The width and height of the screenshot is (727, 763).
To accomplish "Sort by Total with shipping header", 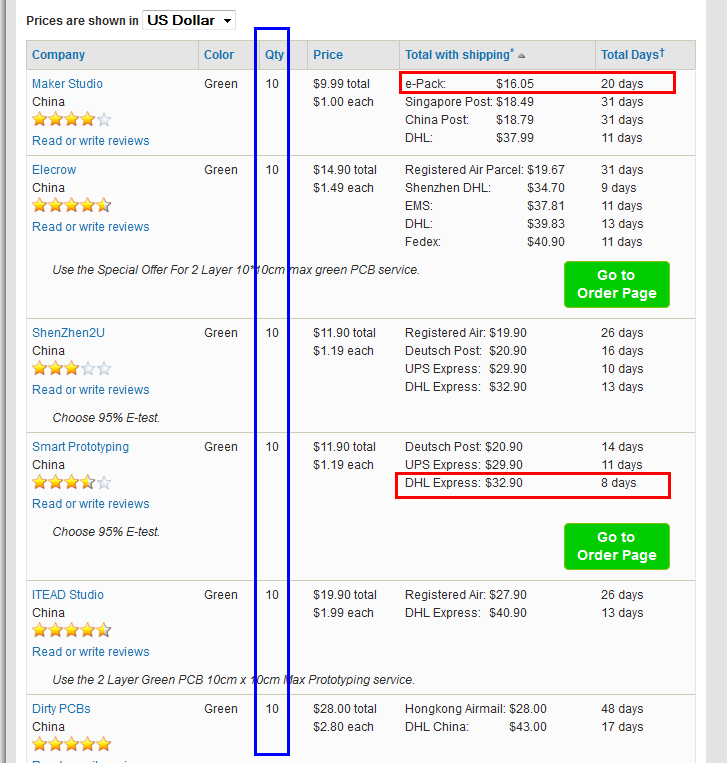I will point(459,54).
